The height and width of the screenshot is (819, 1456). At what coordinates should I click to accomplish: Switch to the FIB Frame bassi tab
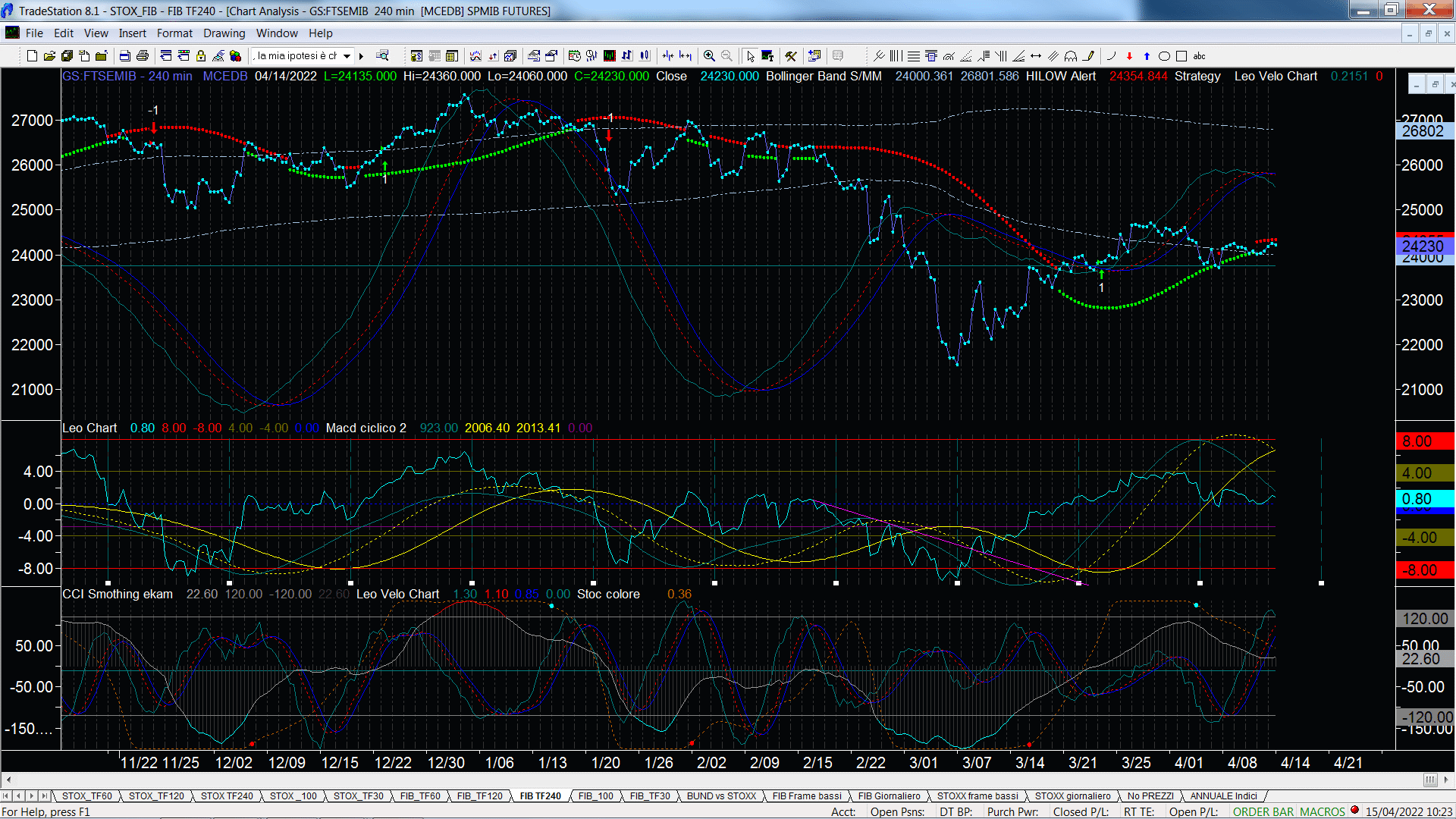pos(807,795)
